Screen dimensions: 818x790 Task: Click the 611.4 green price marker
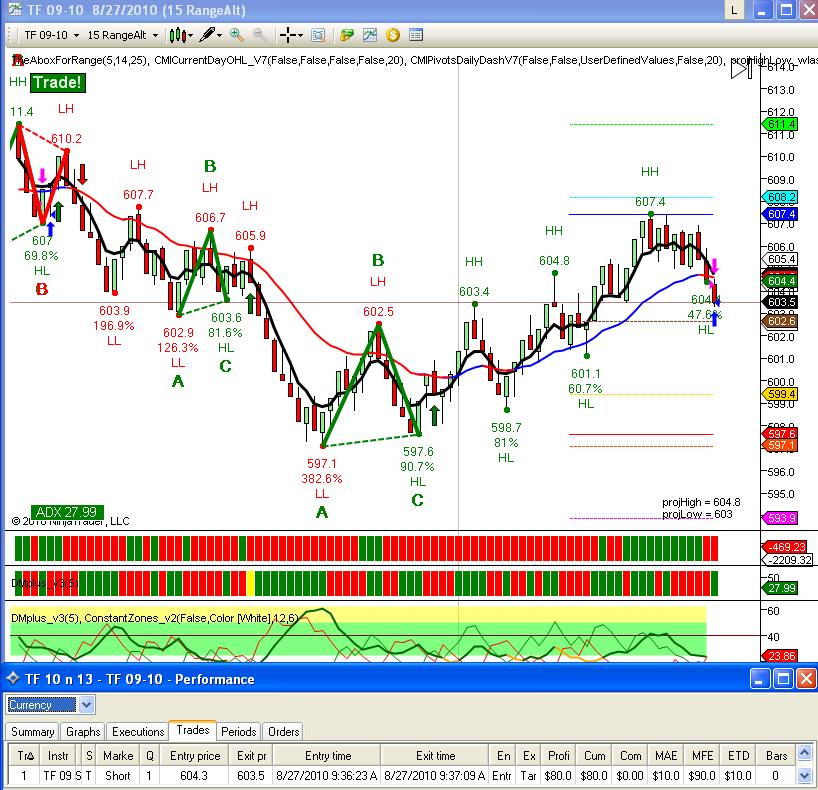780,124
